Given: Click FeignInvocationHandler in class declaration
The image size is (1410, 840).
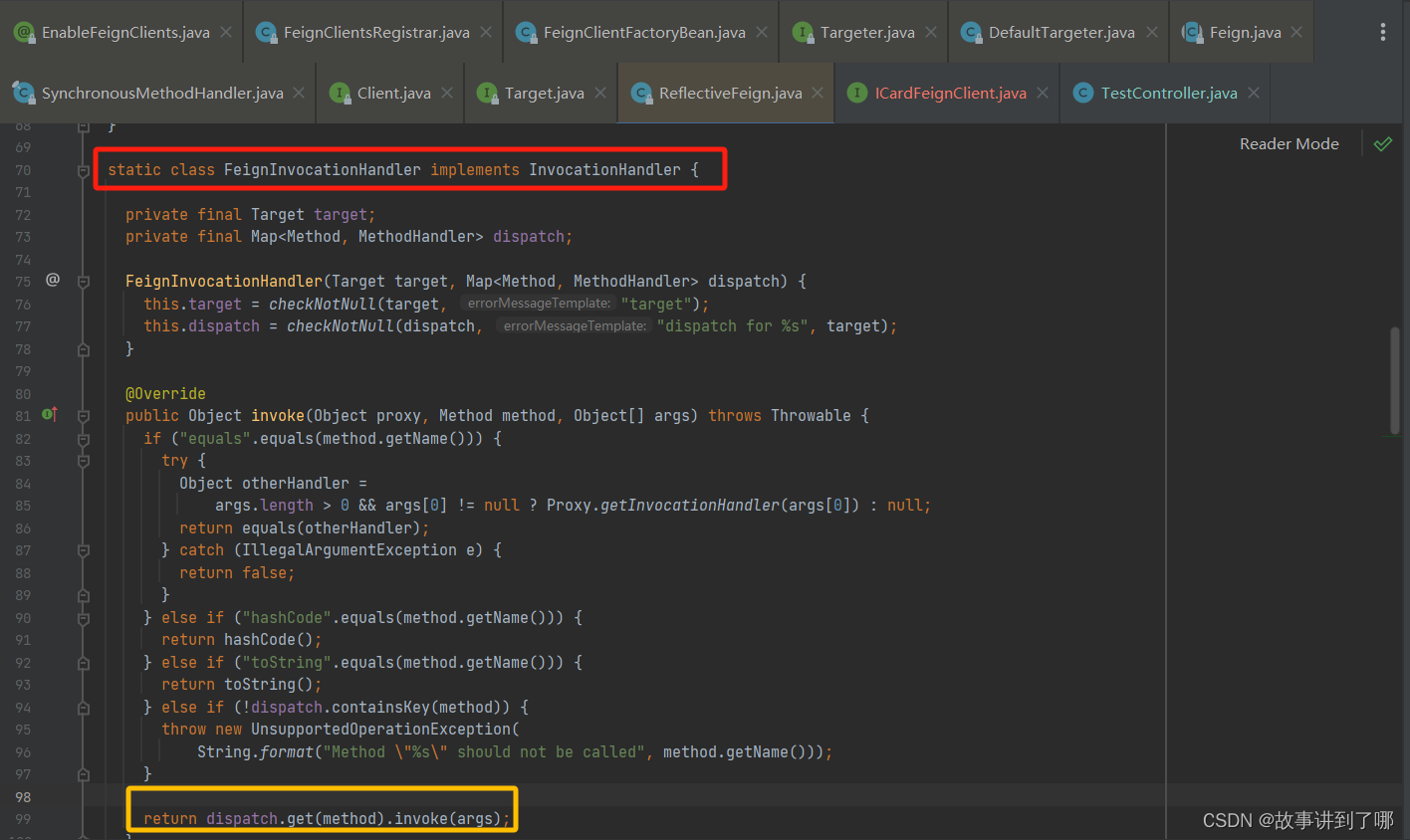Looking at the screenshot, I should point(322,169).
